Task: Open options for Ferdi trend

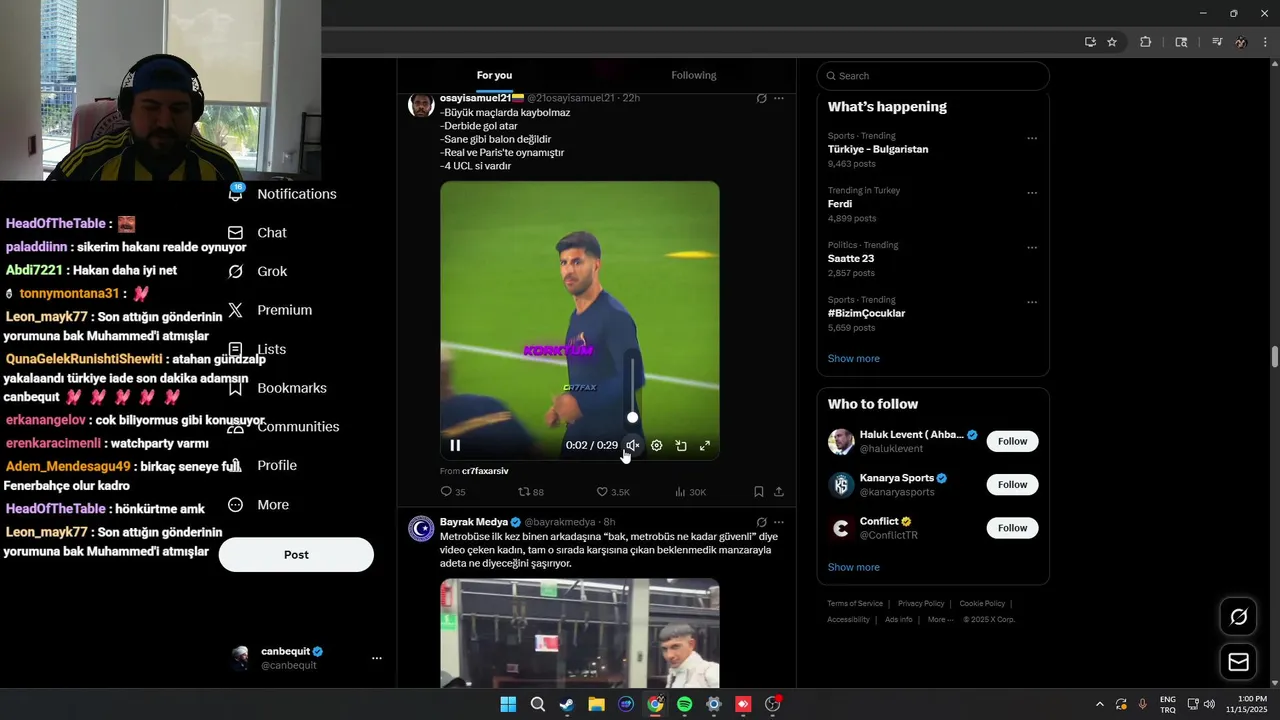Action: (1032, 193)
